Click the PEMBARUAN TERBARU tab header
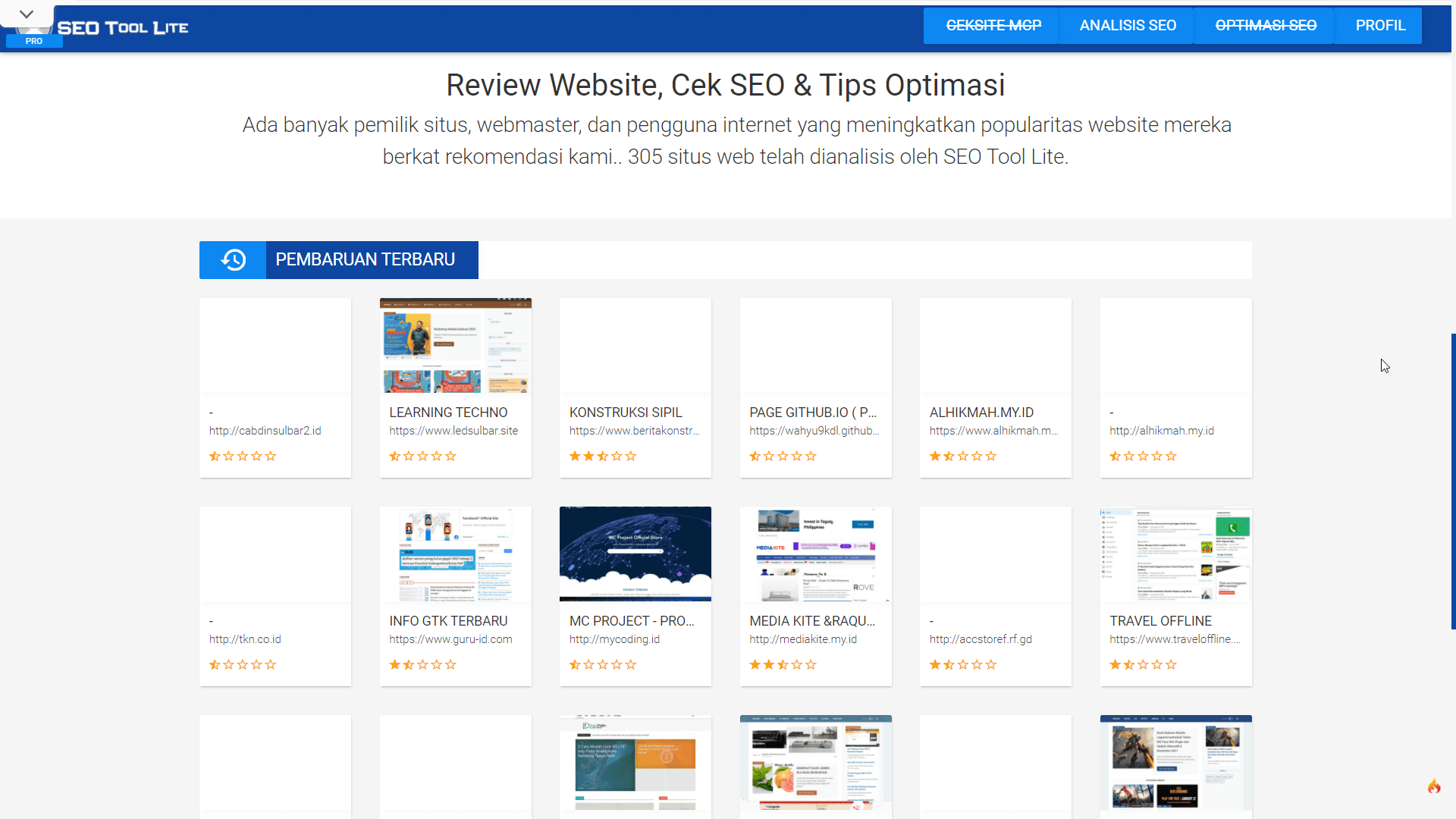 click(x=365, y=260)
